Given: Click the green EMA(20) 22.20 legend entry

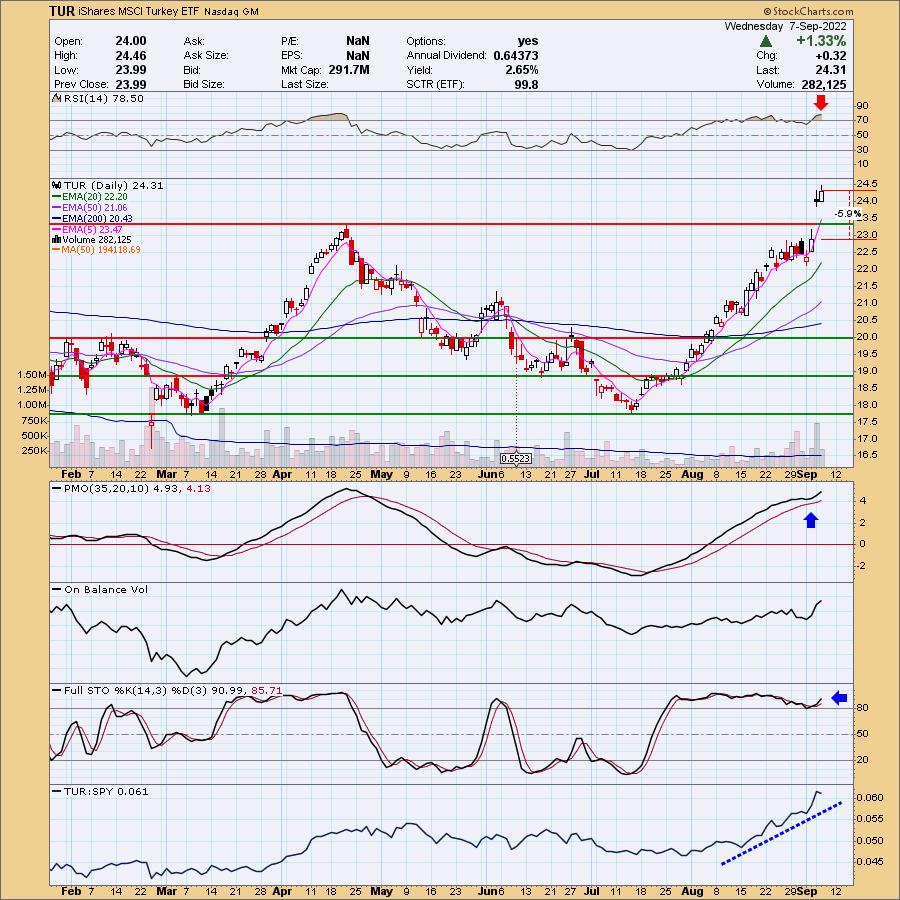Looking at the screenshot, I should [90, 197].
